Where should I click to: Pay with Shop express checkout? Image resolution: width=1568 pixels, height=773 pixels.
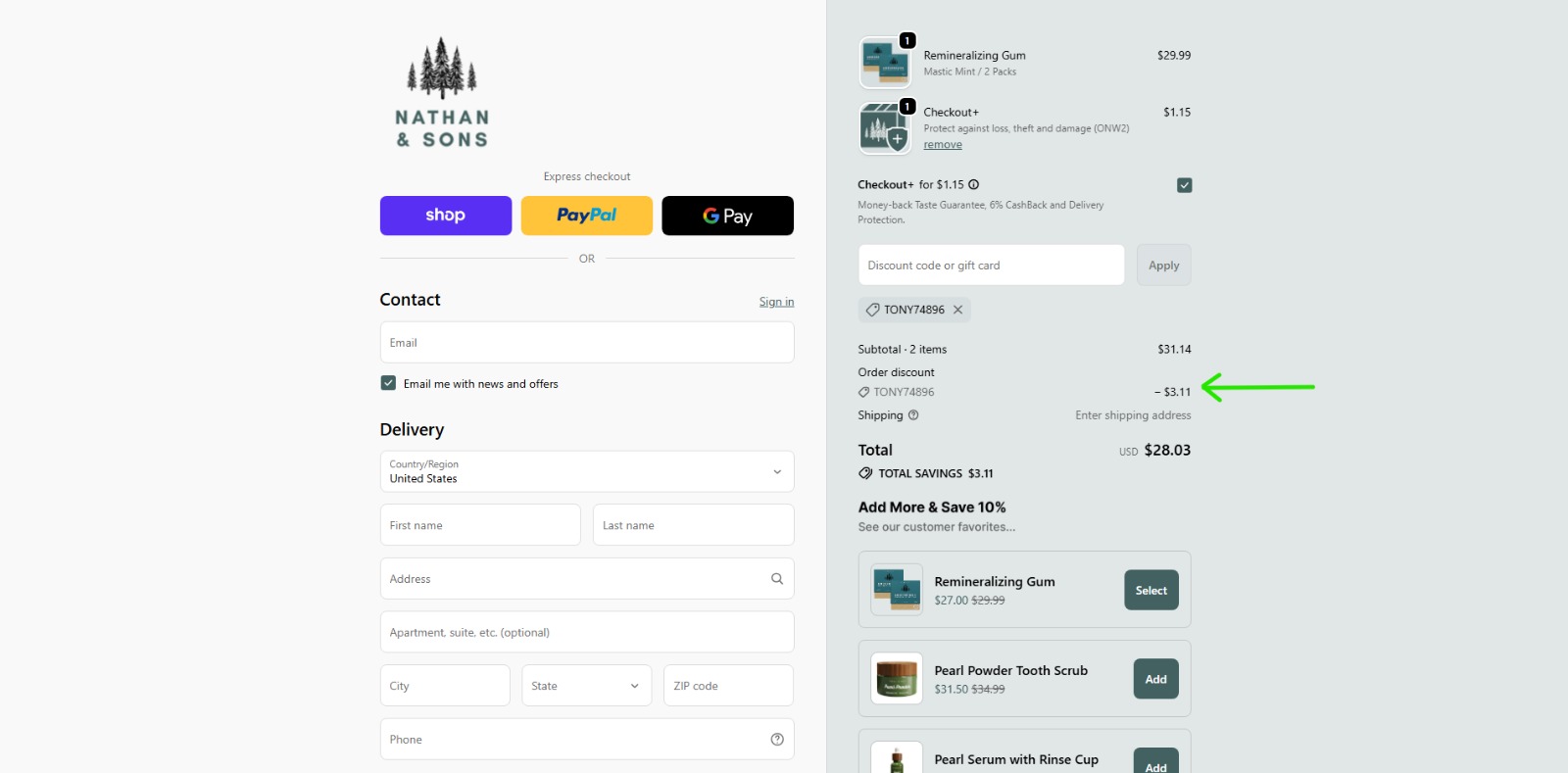pos(446,216)
